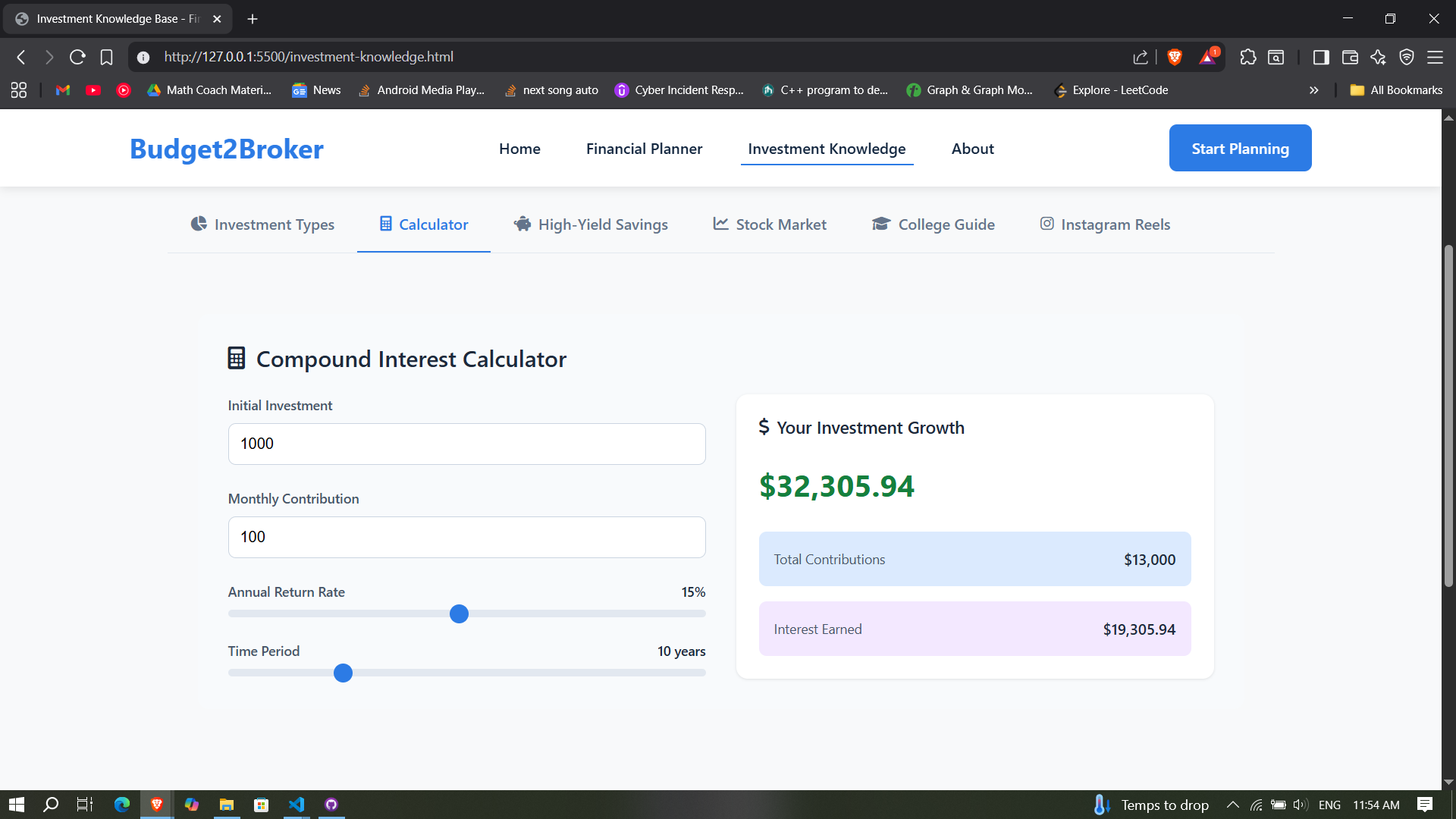The image size is (1456, 819).
Task: Show hidden system tray icons chevron
Action: [1232, 805]
